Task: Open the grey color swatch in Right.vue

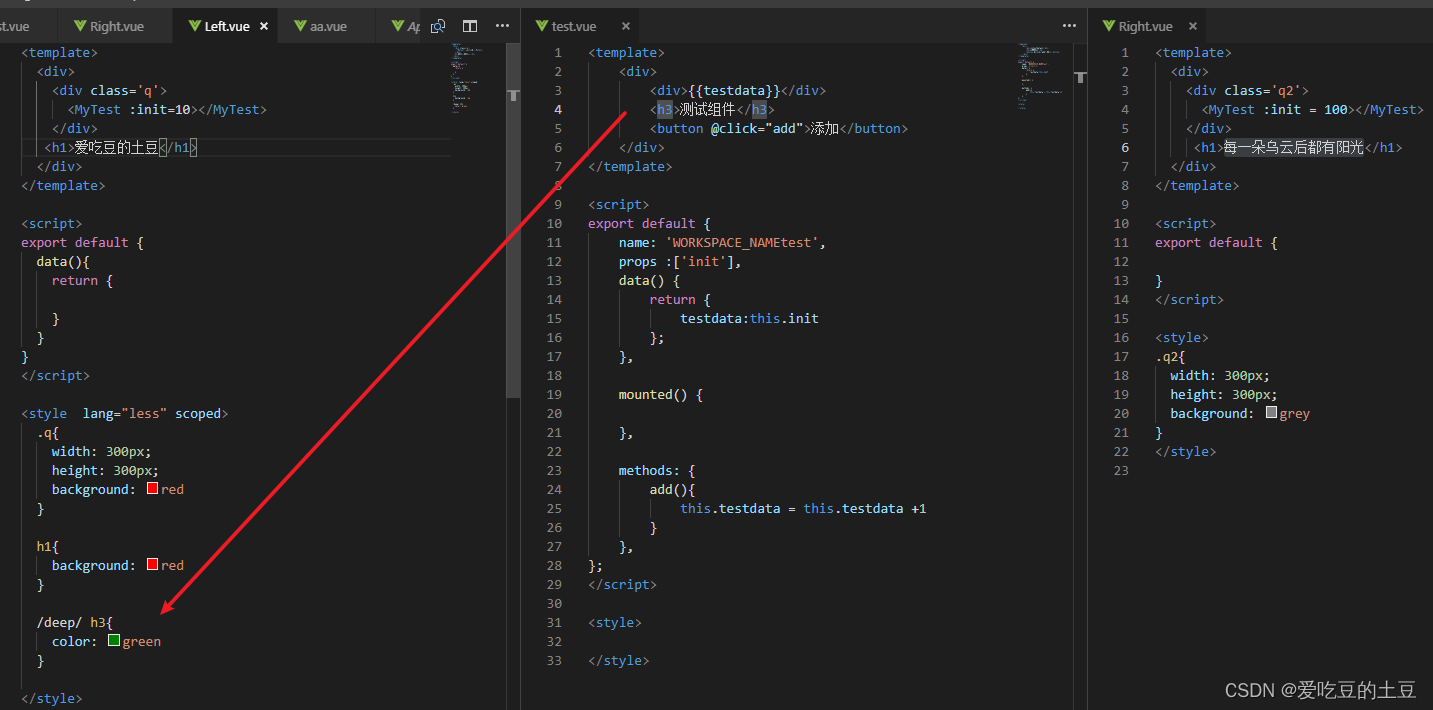Action: pos(1271,413)
